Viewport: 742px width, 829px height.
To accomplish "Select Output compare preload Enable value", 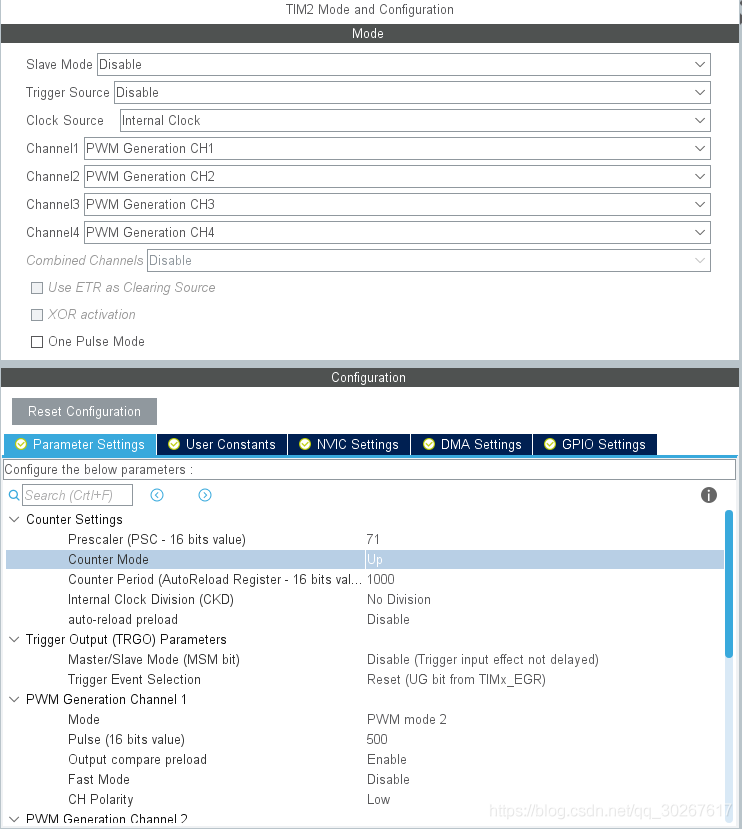I will [x=387, y=759].
